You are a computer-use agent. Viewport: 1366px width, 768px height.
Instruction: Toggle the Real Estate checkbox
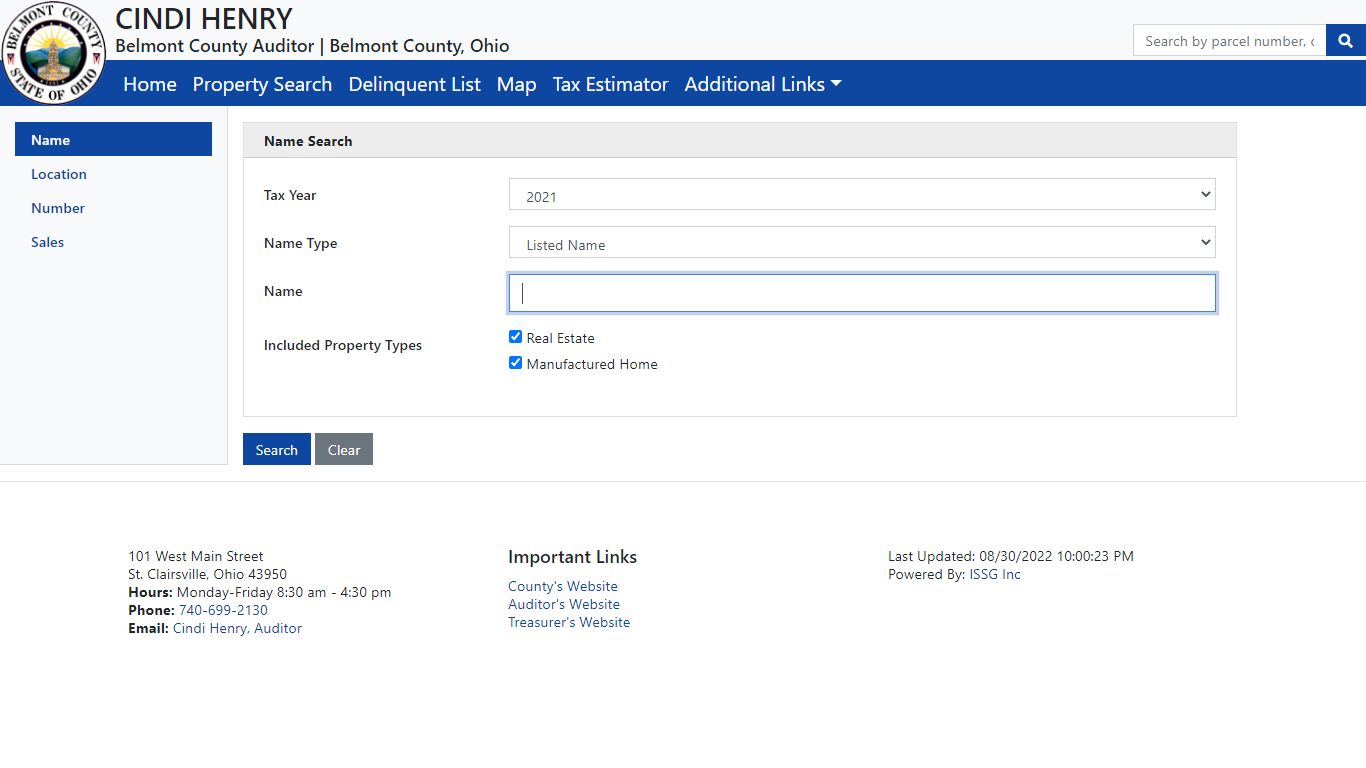coord(515,337)
